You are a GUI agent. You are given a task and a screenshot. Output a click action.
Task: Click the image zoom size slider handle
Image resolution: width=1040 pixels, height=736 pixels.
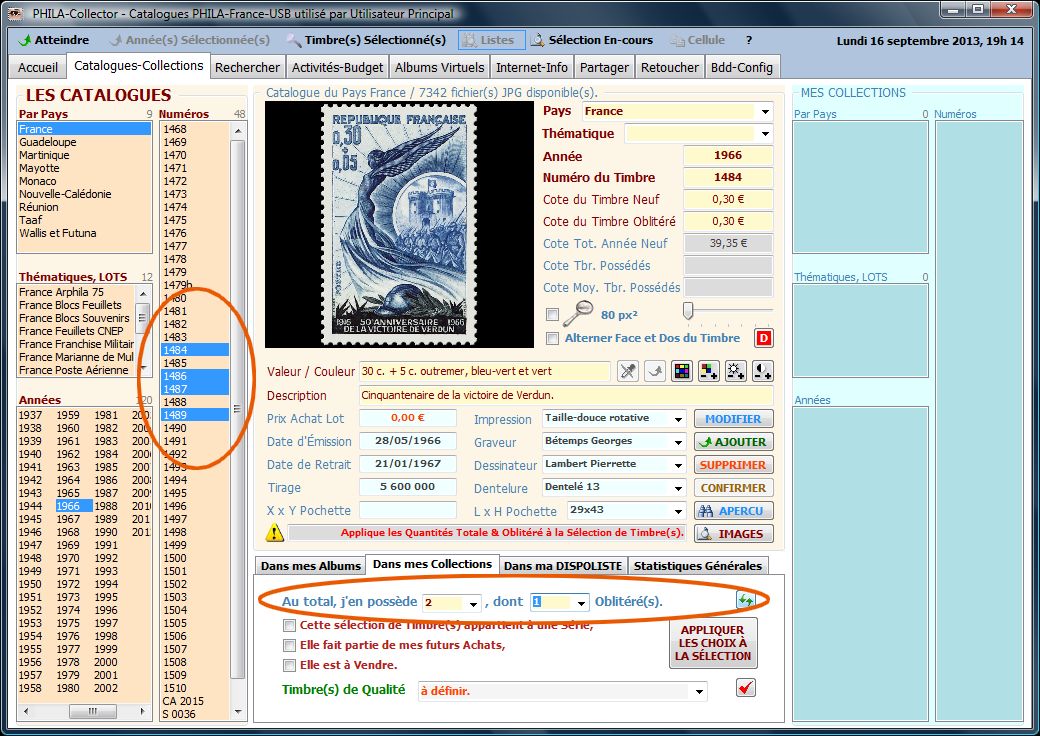click(688, 310)
